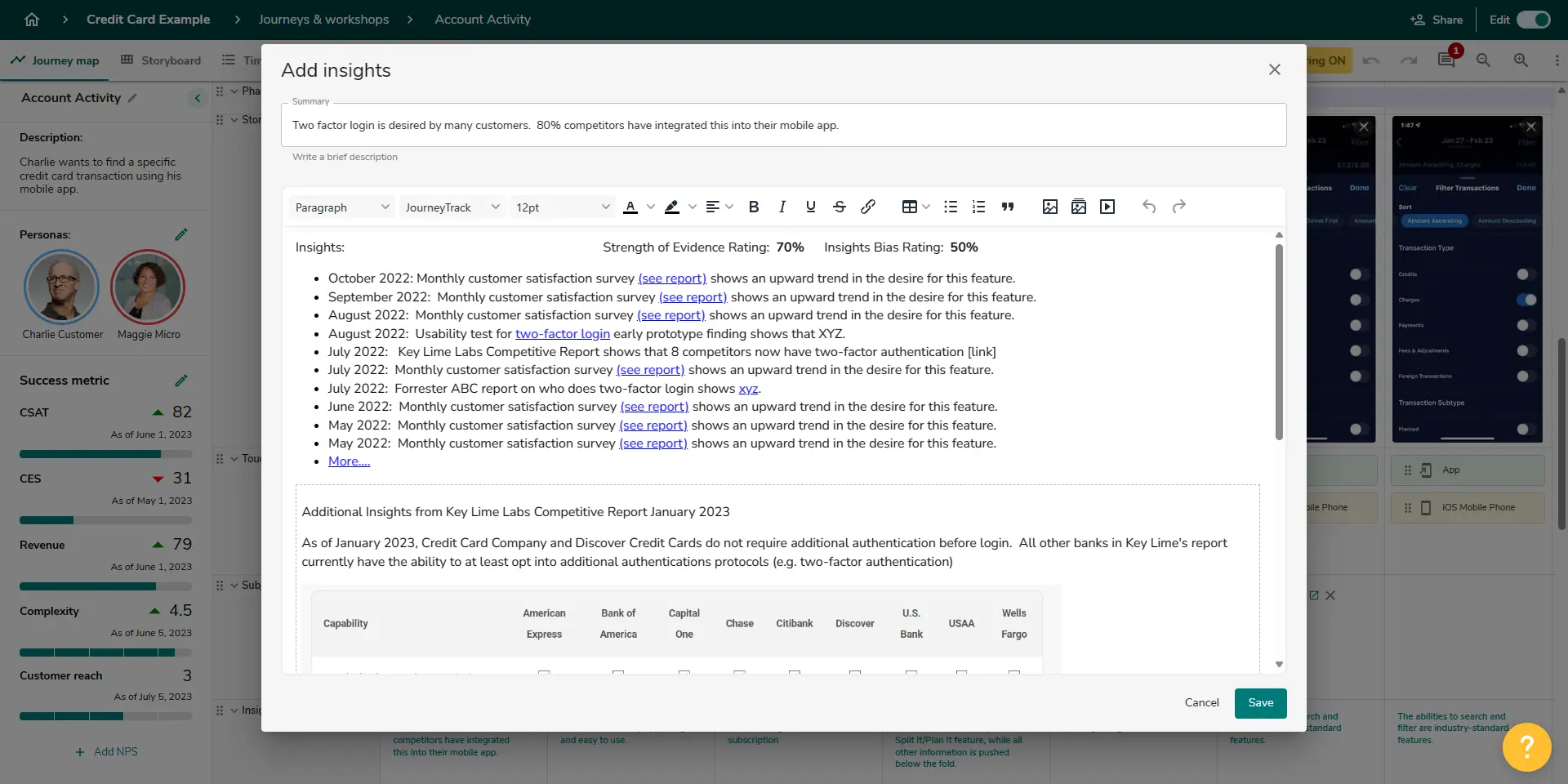This screenshot has height=784, width=1568.
Task: Check the Bank of America capability checkbox
Action: click(618, 675)
